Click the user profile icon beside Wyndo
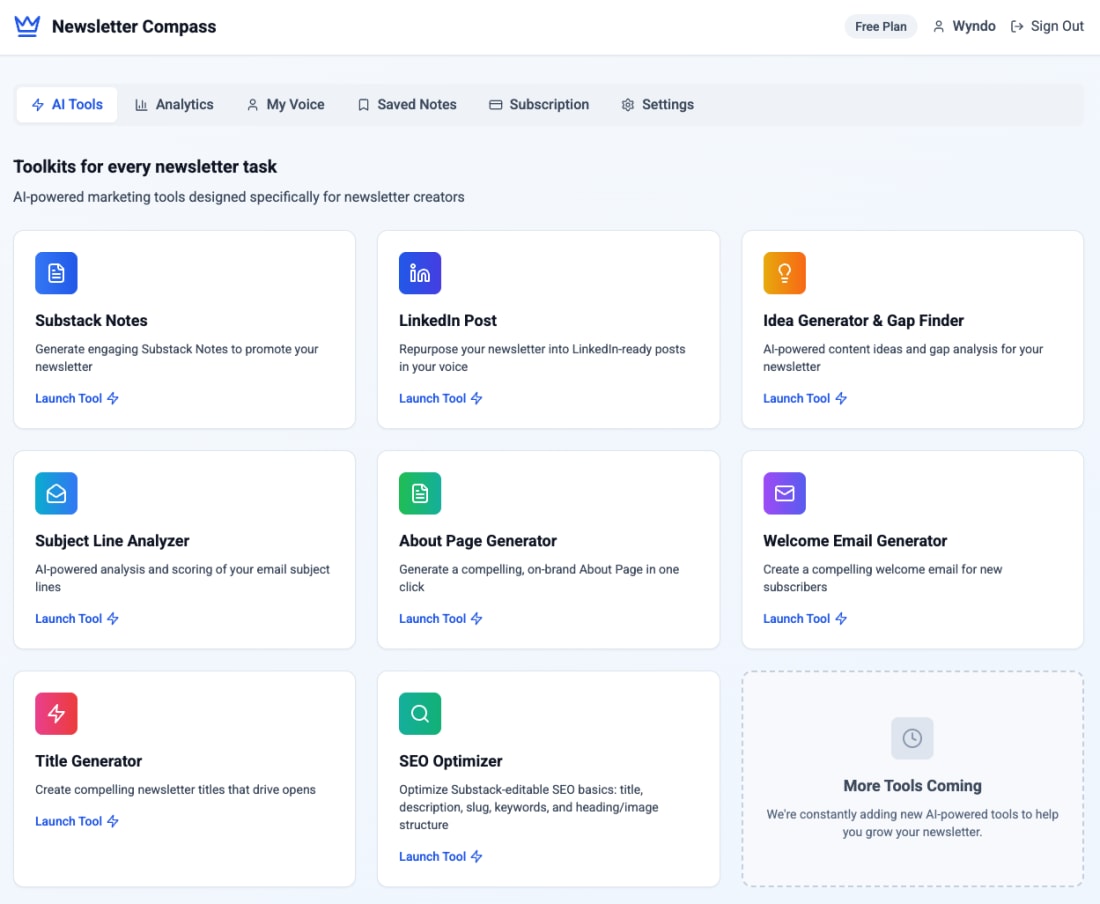The width and height of the screenshot is (1100, 904). (x=938, y=27)
